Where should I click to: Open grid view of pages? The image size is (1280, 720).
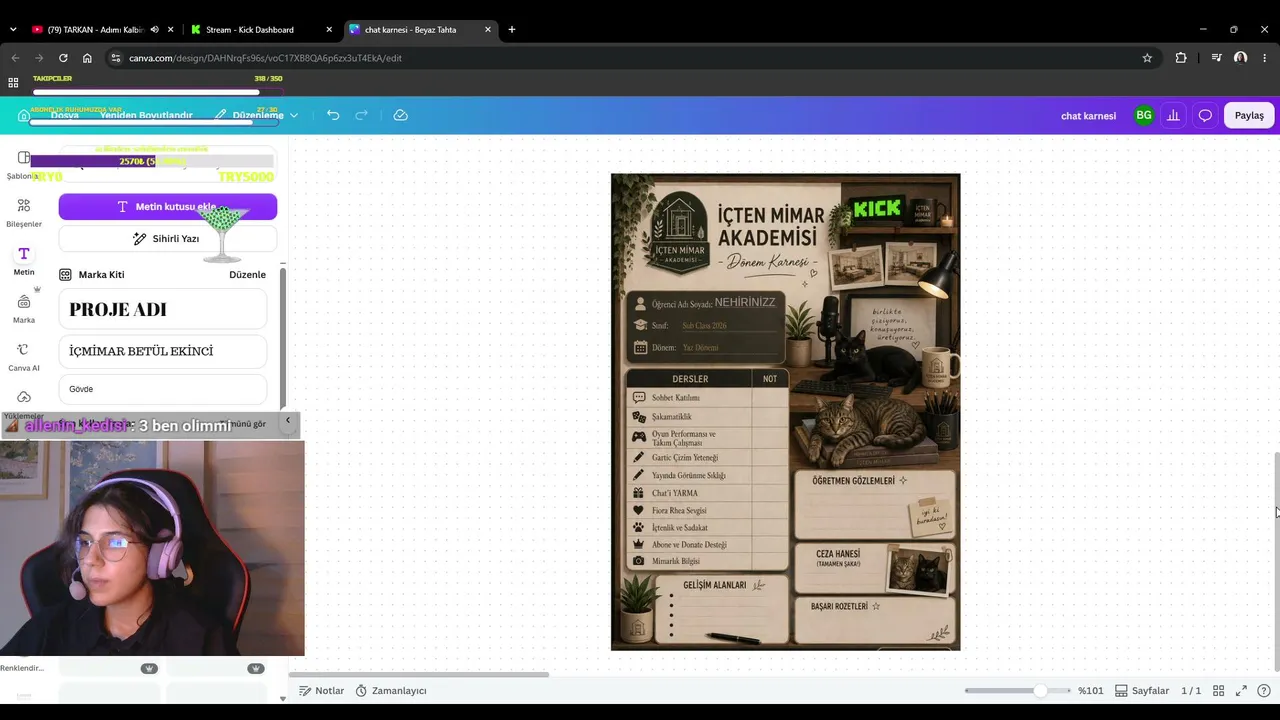(1218, 691)
